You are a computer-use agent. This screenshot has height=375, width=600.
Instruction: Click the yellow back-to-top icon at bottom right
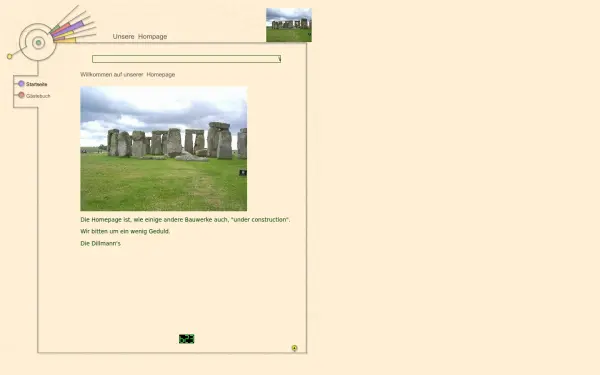[x=294, y=348]
